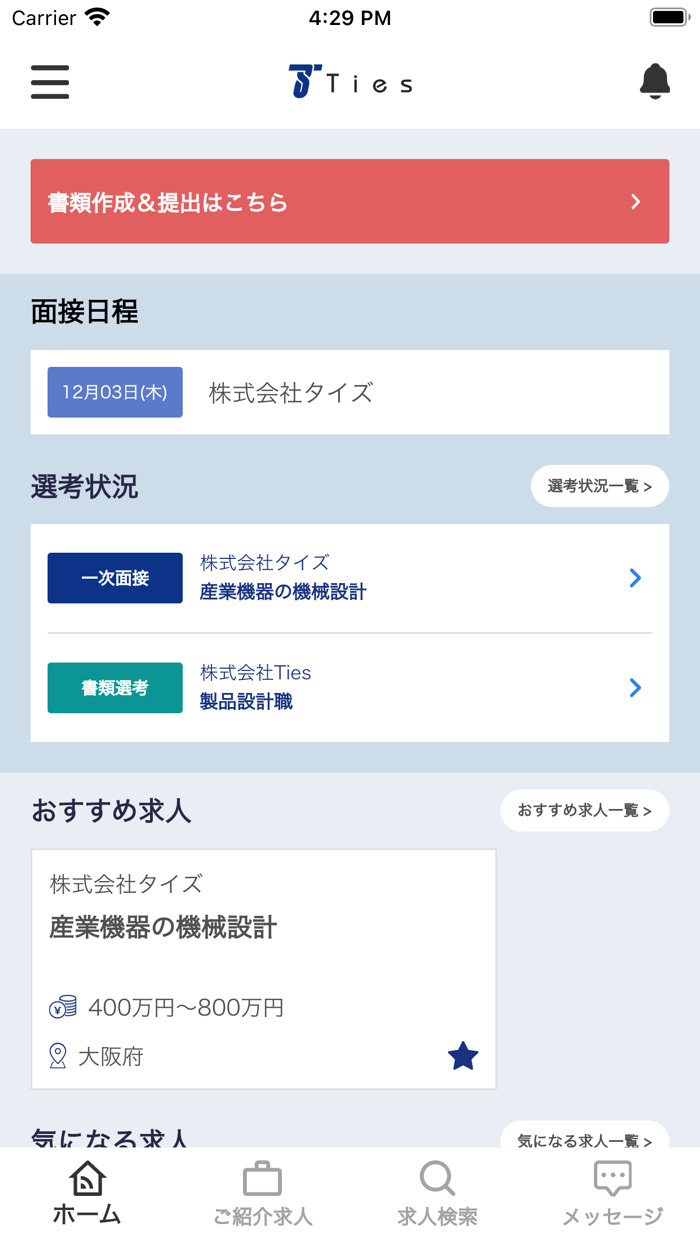Tap the magnifier icon above 求人検索
The height and width of the screenshot is (1244, 700).
coord(437,1177)
